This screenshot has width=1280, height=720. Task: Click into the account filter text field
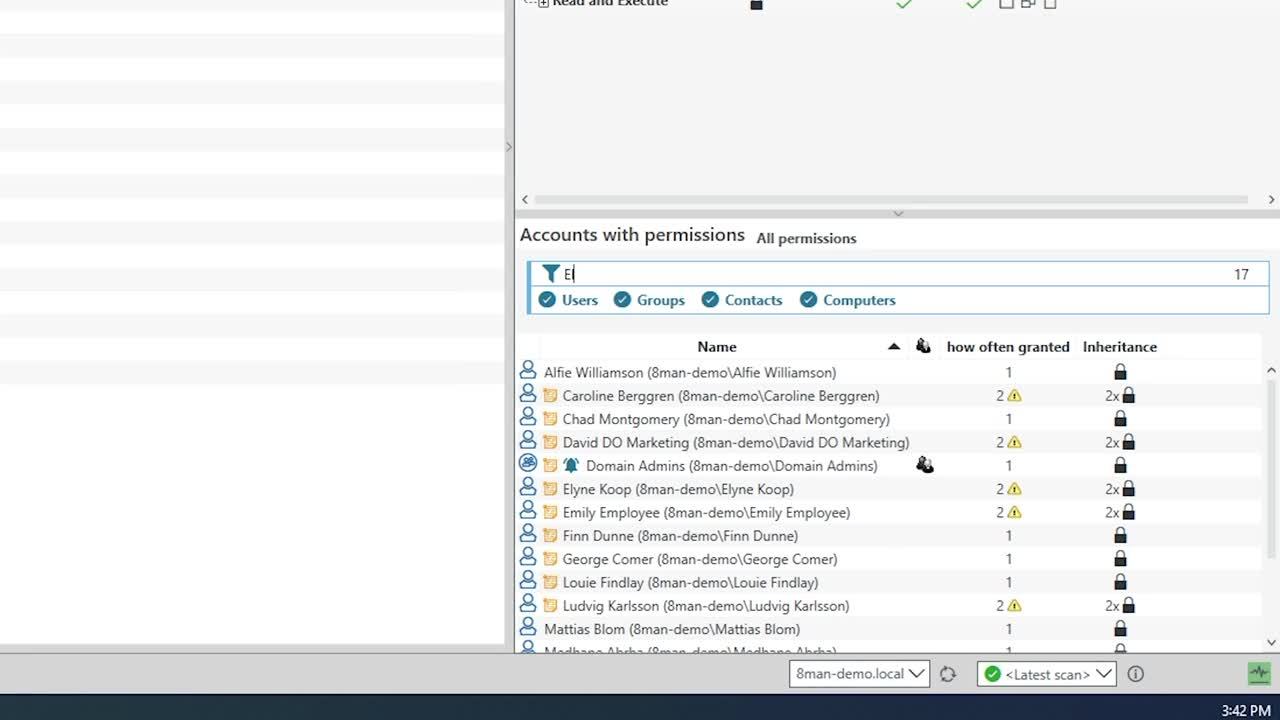[890, 274]
